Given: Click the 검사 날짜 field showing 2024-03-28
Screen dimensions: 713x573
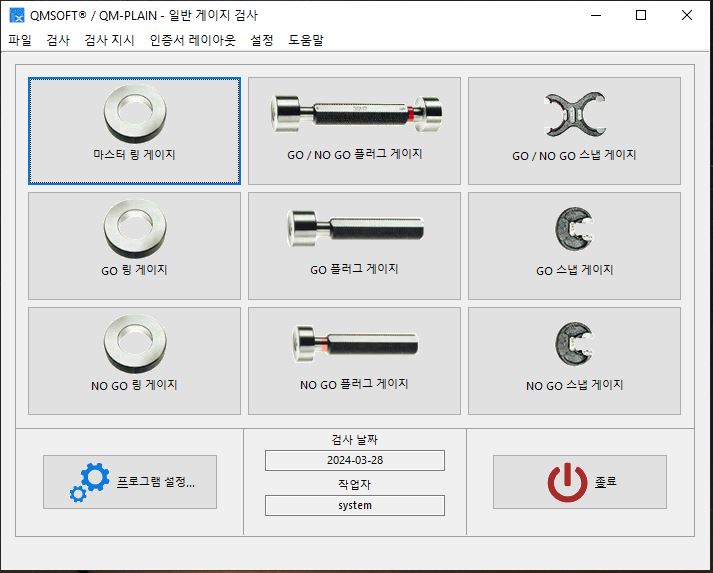Looking at the screenshot, I should pyautogui.click(x=355, y=460).
